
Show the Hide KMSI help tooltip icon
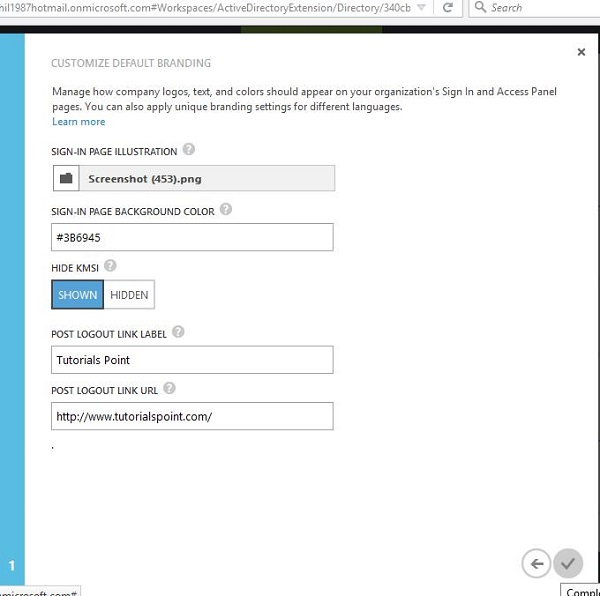[x=110, y=265]
